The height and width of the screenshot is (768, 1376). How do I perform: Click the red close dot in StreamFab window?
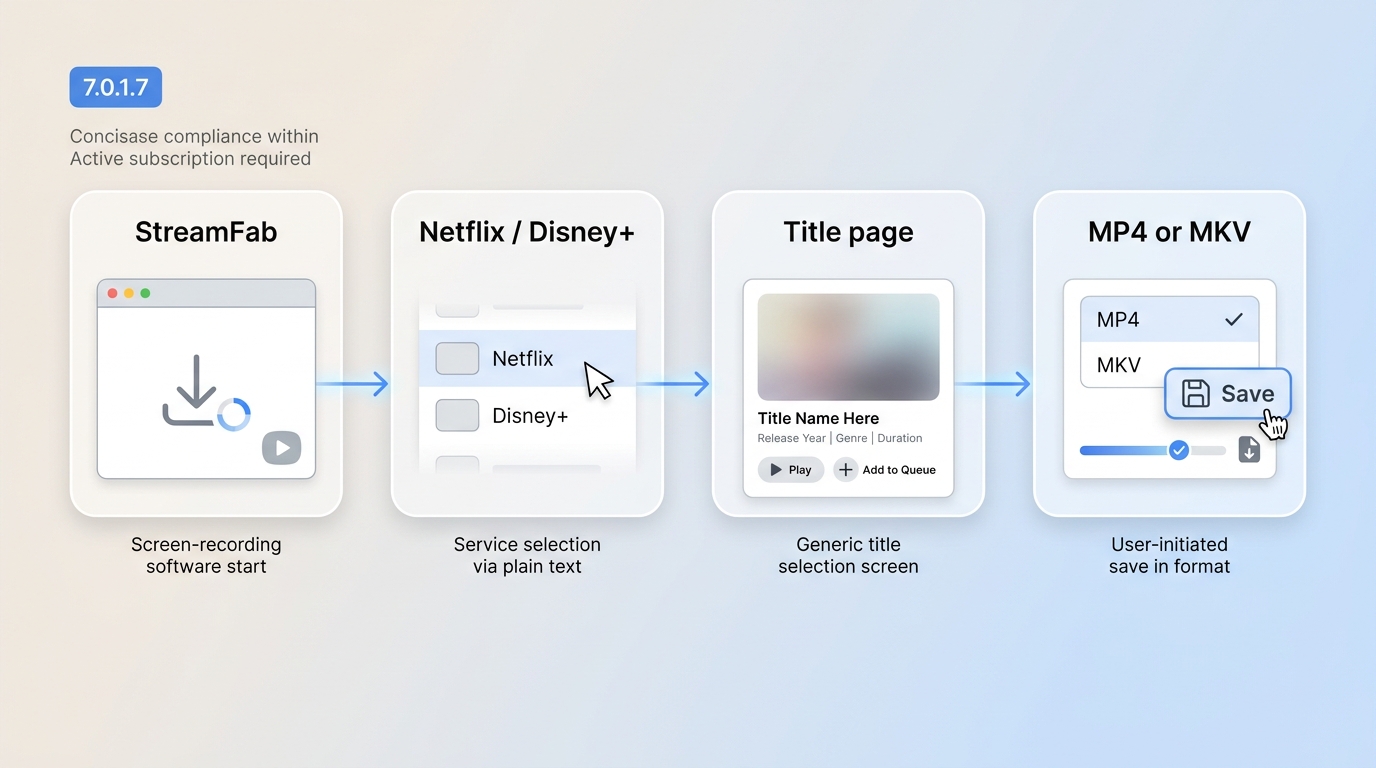pyautogui.click(x=112, y=293)
